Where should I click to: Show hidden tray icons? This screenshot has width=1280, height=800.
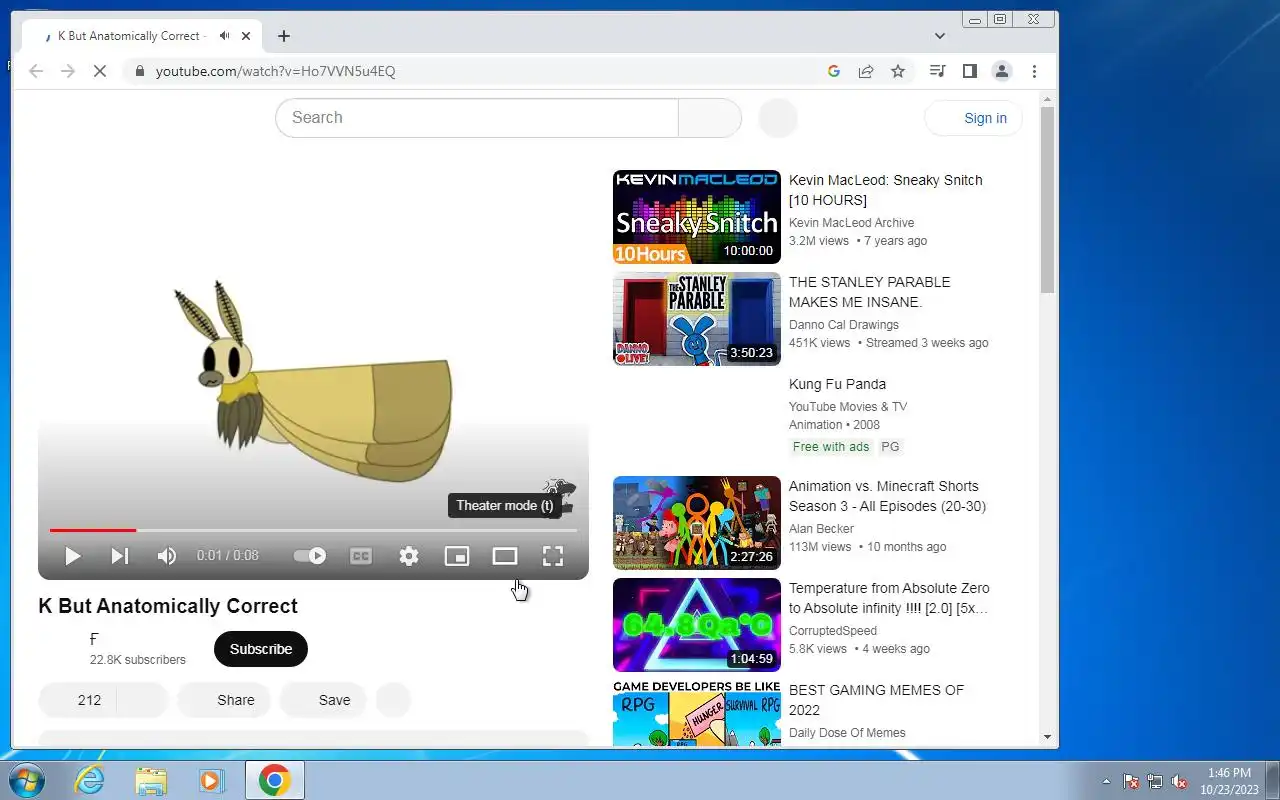1106,781
